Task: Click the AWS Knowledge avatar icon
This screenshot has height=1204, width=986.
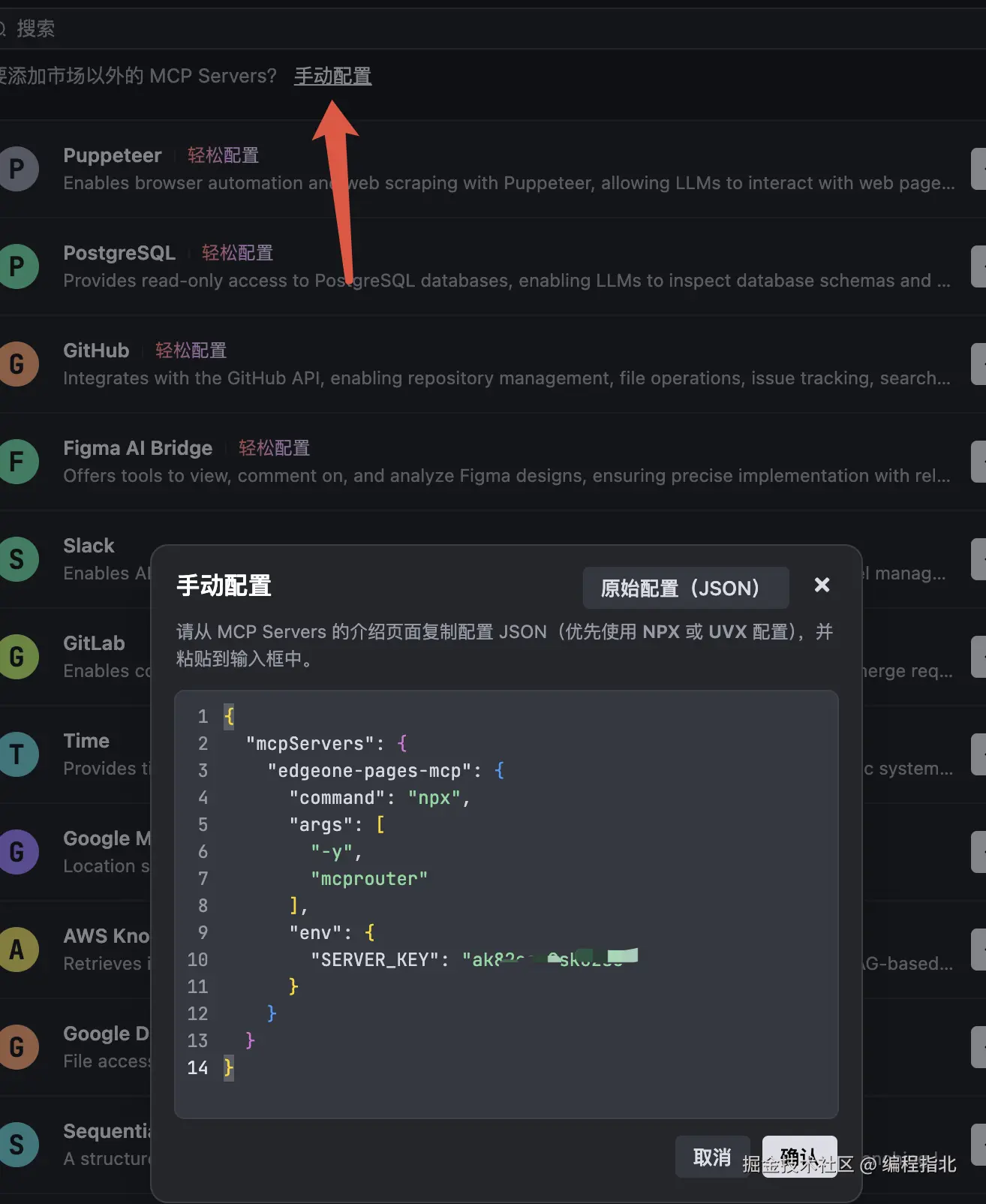Action: pos(17,950)
